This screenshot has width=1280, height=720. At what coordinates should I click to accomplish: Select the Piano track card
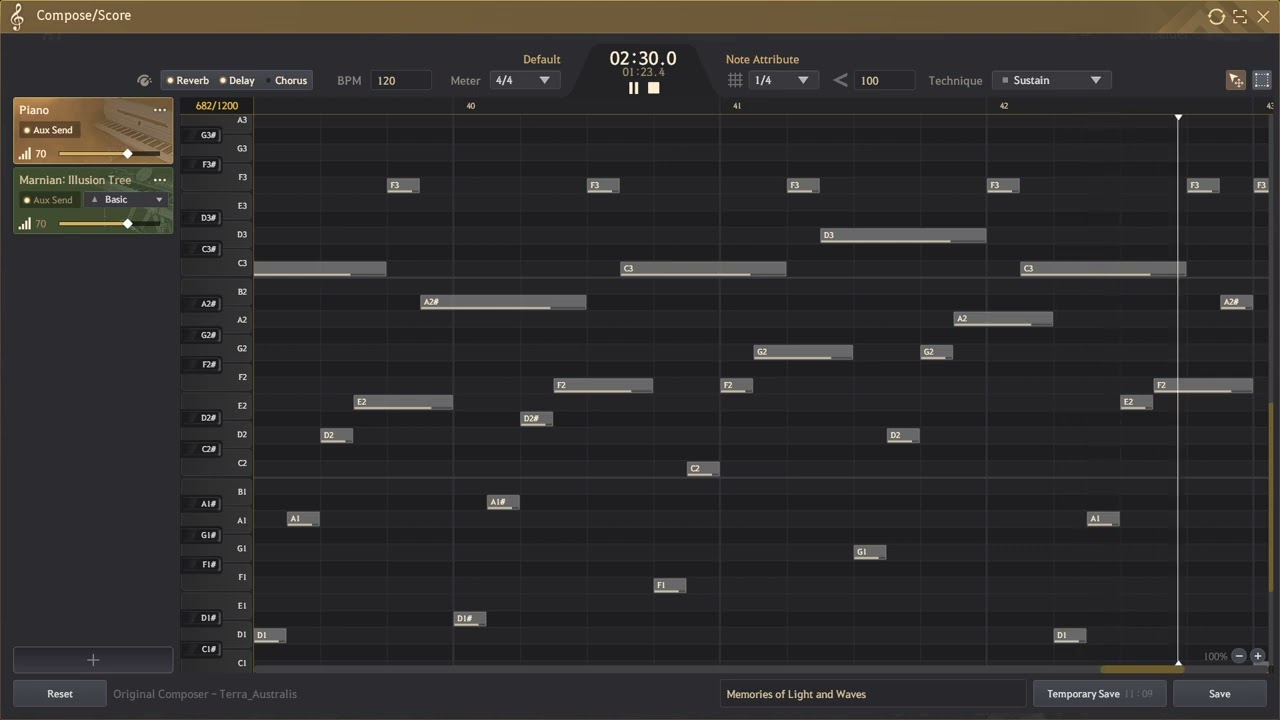[93, 130]
